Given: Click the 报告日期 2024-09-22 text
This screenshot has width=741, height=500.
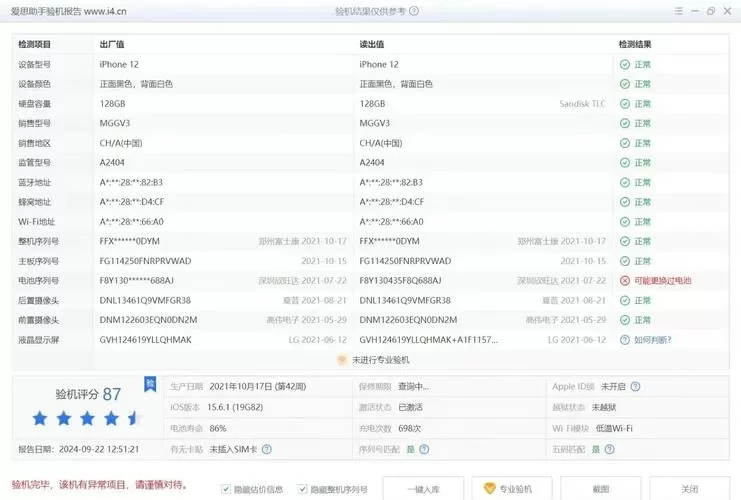Looking at the screenshot, I should (x=79, y=449).
